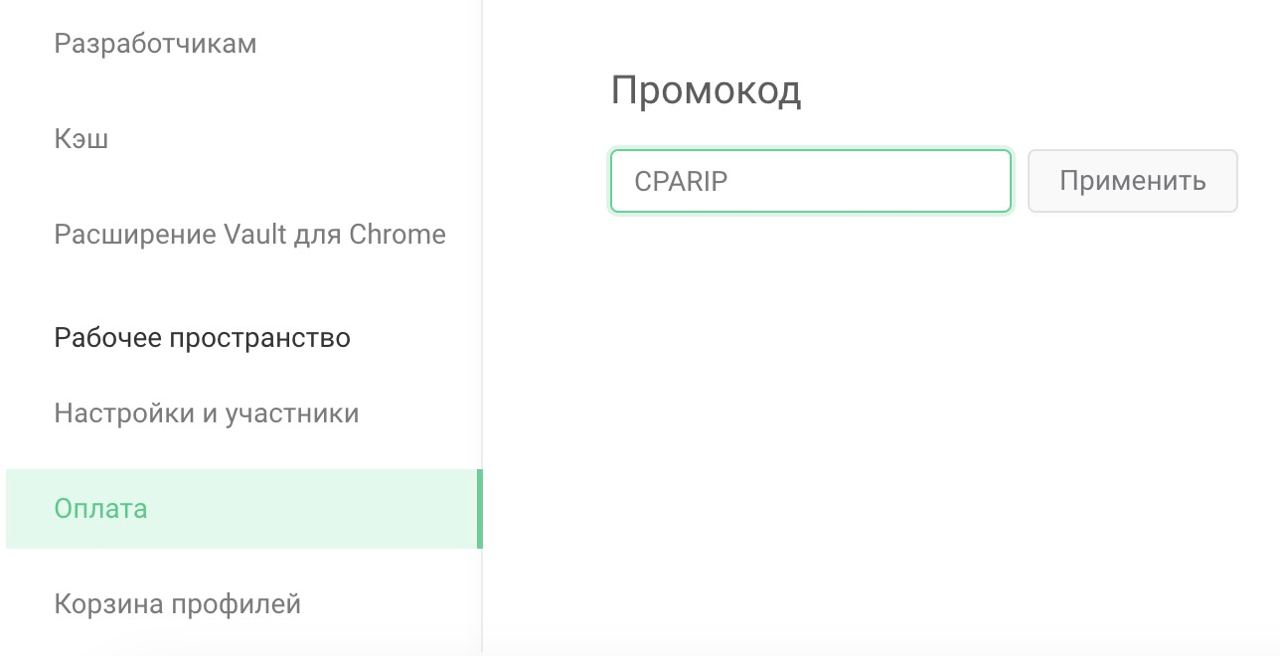Navigate to developer settings (Разработчикам)

[155, 44]
